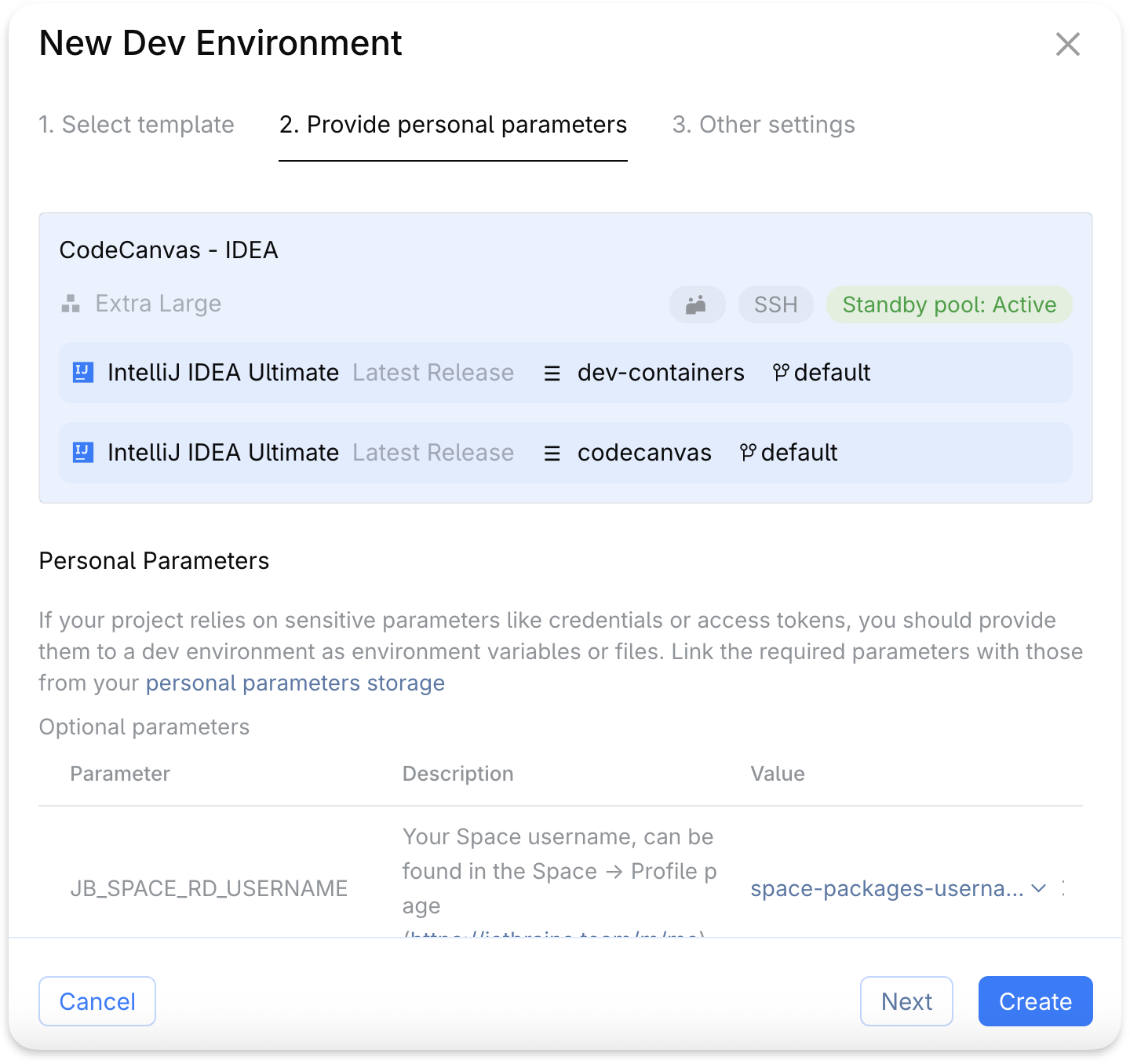Click the repository list icon beside codecanvas

(552, 454)
